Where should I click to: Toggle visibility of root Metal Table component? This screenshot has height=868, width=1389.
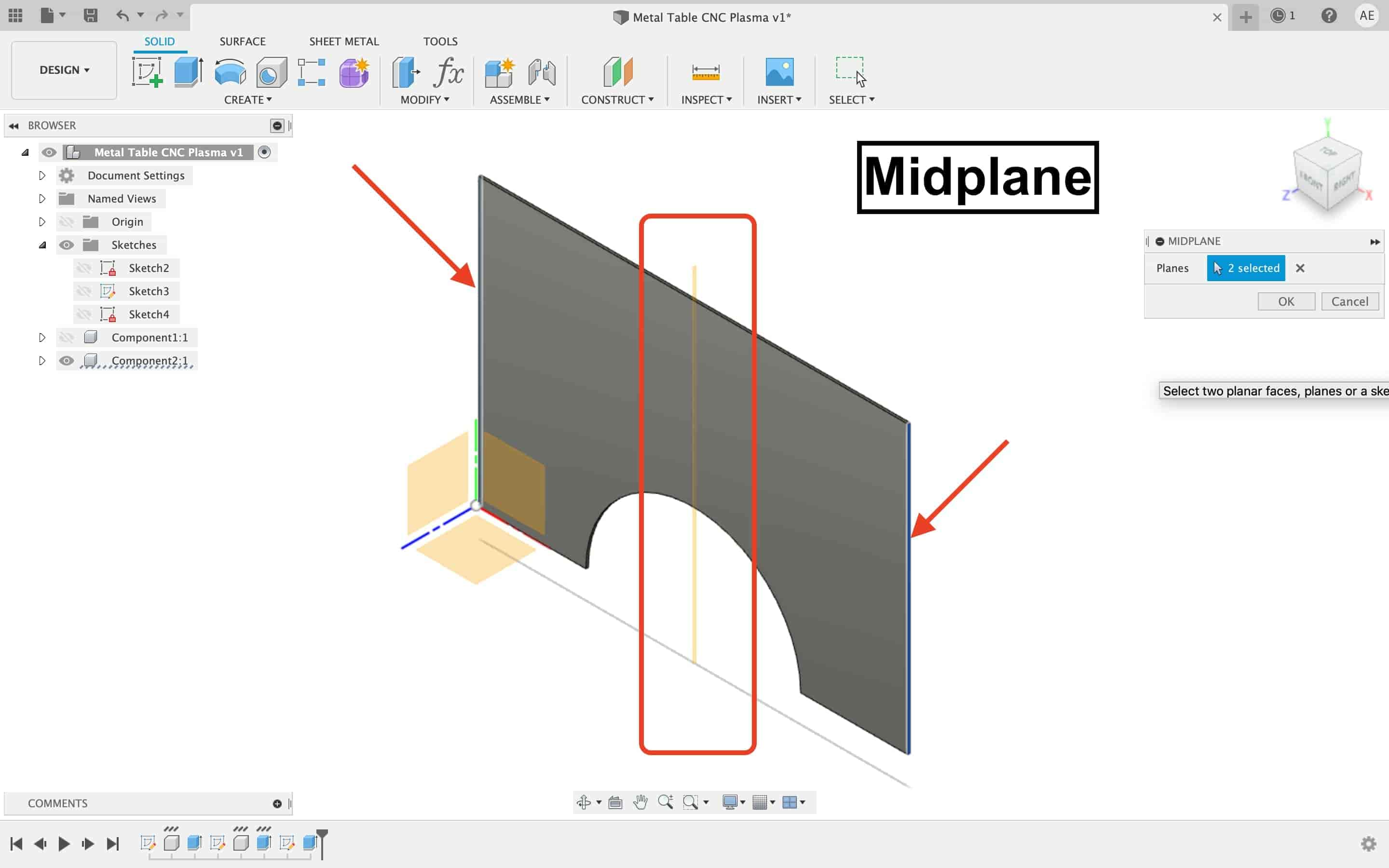click(x=49, y=152)
